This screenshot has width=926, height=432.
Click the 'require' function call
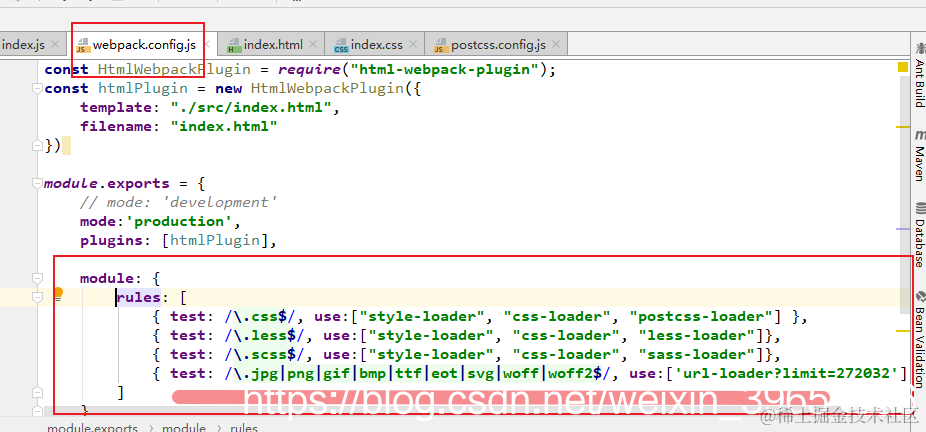(309, 70)
